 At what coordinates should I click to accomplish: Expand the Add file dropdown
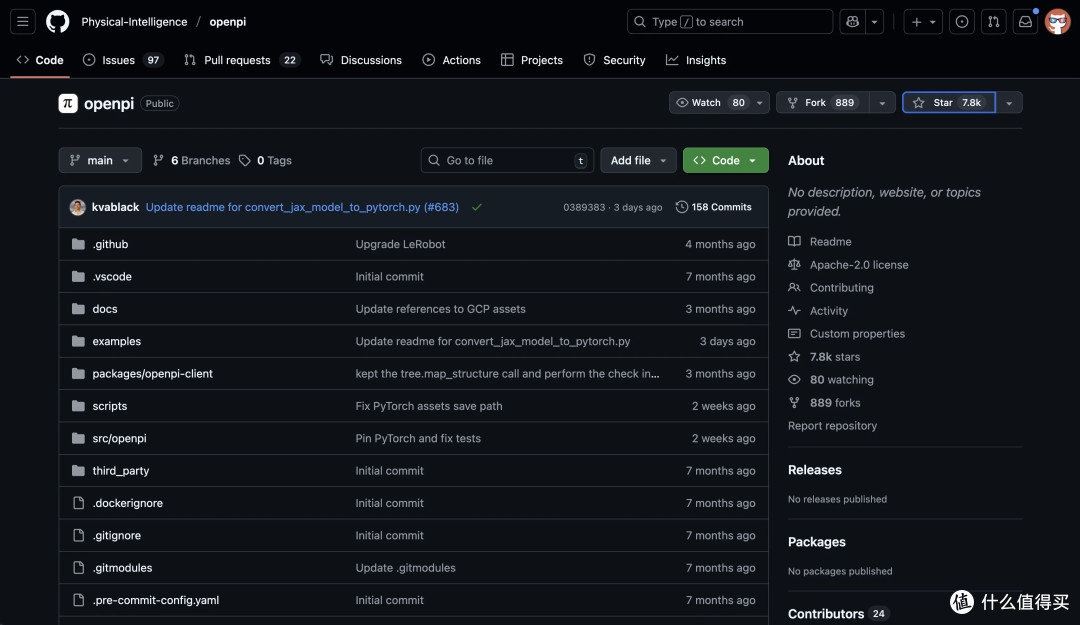coord(638,161)
